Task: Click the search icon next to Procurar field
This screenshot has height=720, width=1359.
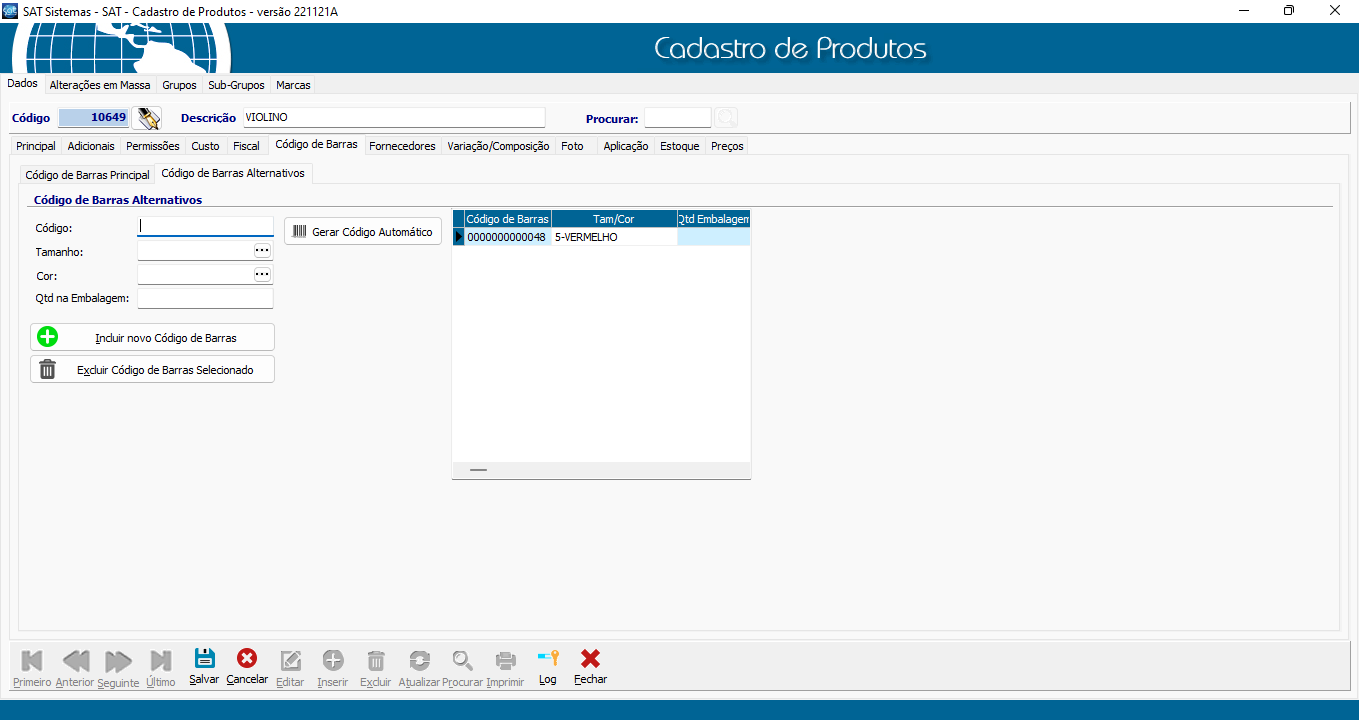Action: (x=726, y=118)
